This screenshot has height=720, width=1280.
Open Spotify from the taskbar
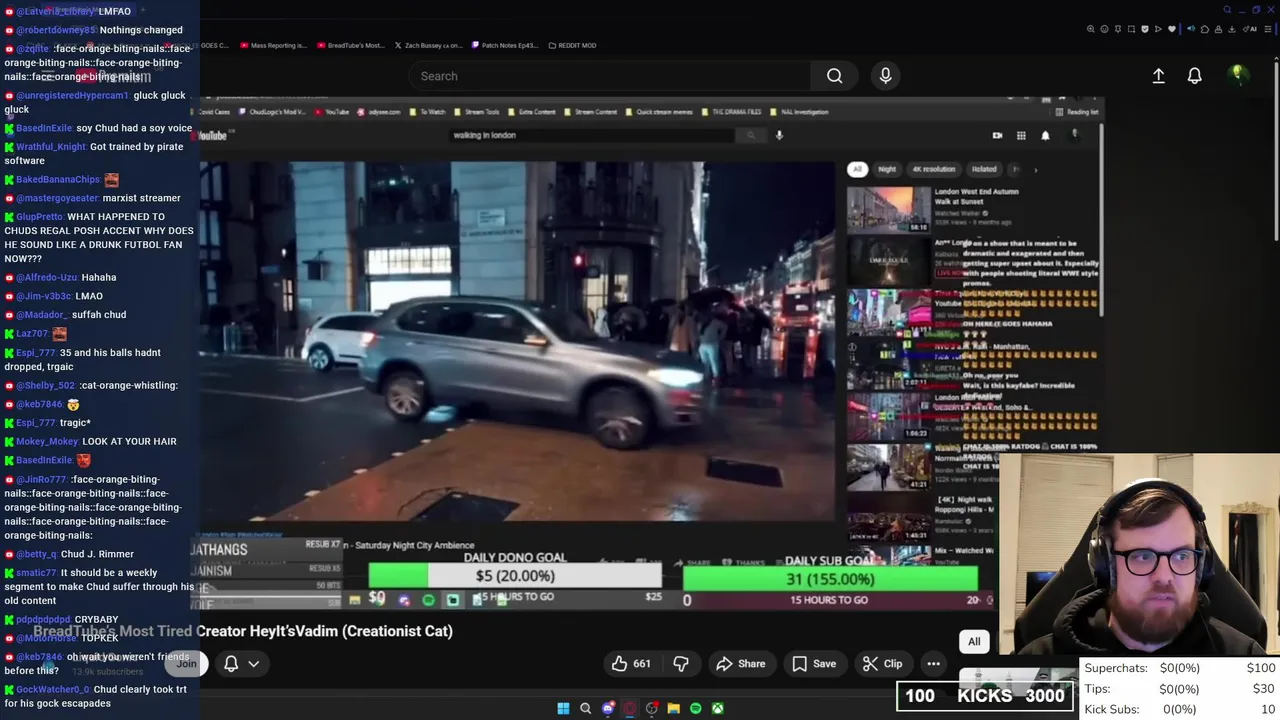point(695,709)
